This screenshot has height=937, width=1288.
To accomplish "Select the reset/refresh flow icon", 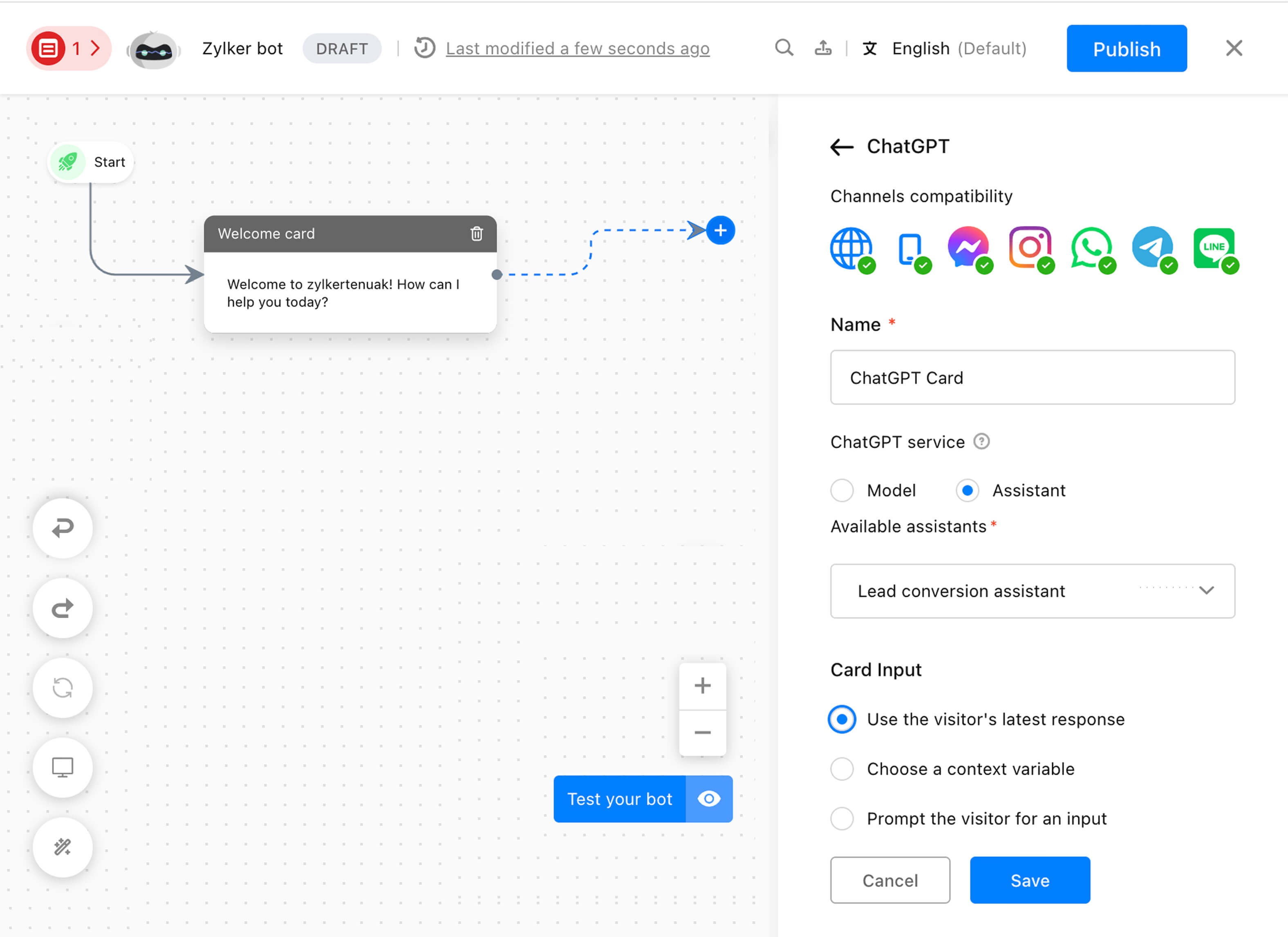I will (x=63, y=688).
